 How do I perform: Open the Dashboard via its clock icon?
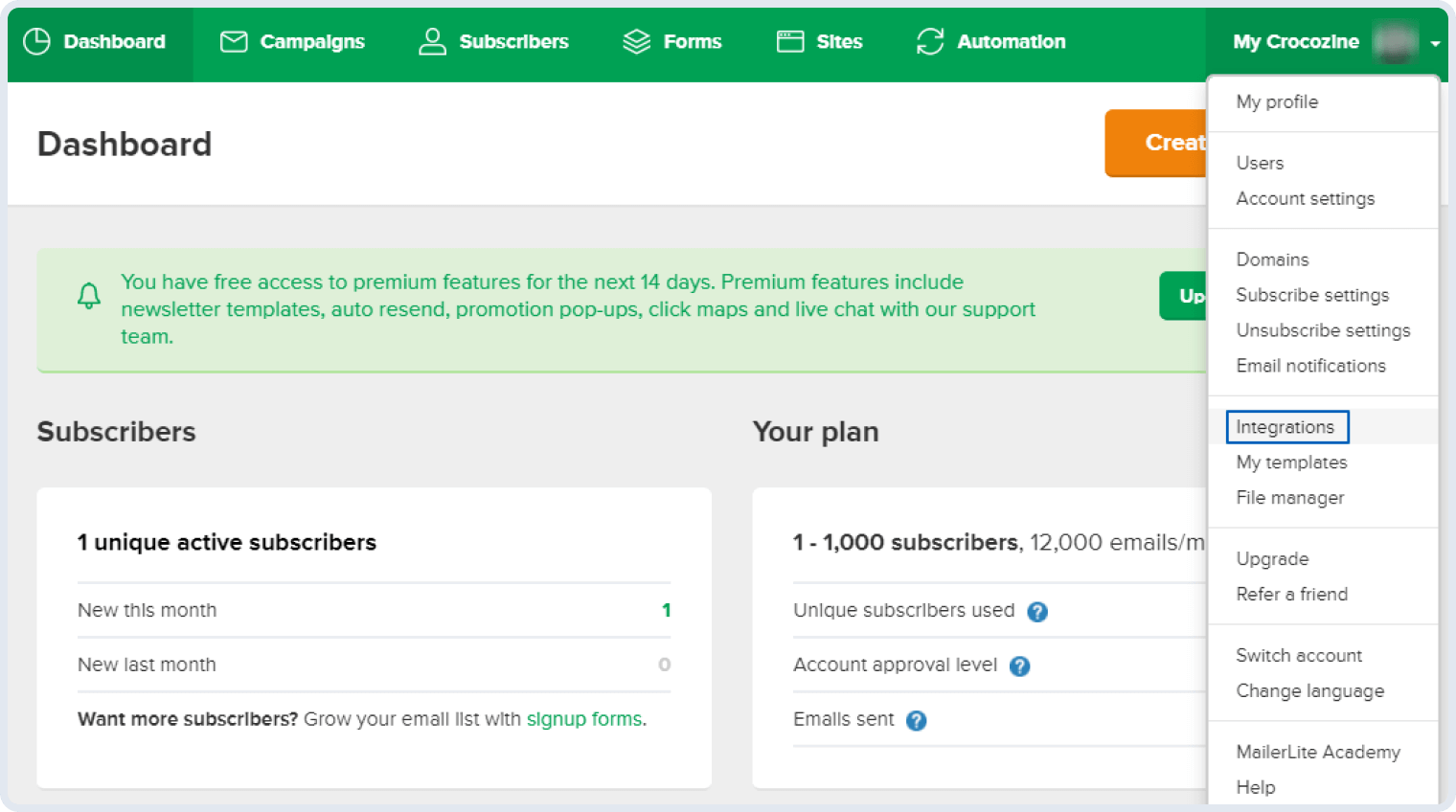pyautogui.click(x=36, y=41)
